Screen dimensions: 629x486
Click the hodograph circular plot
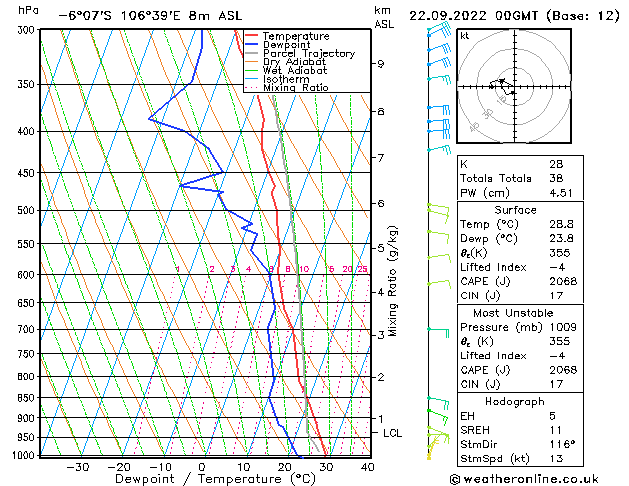point(514,86)
